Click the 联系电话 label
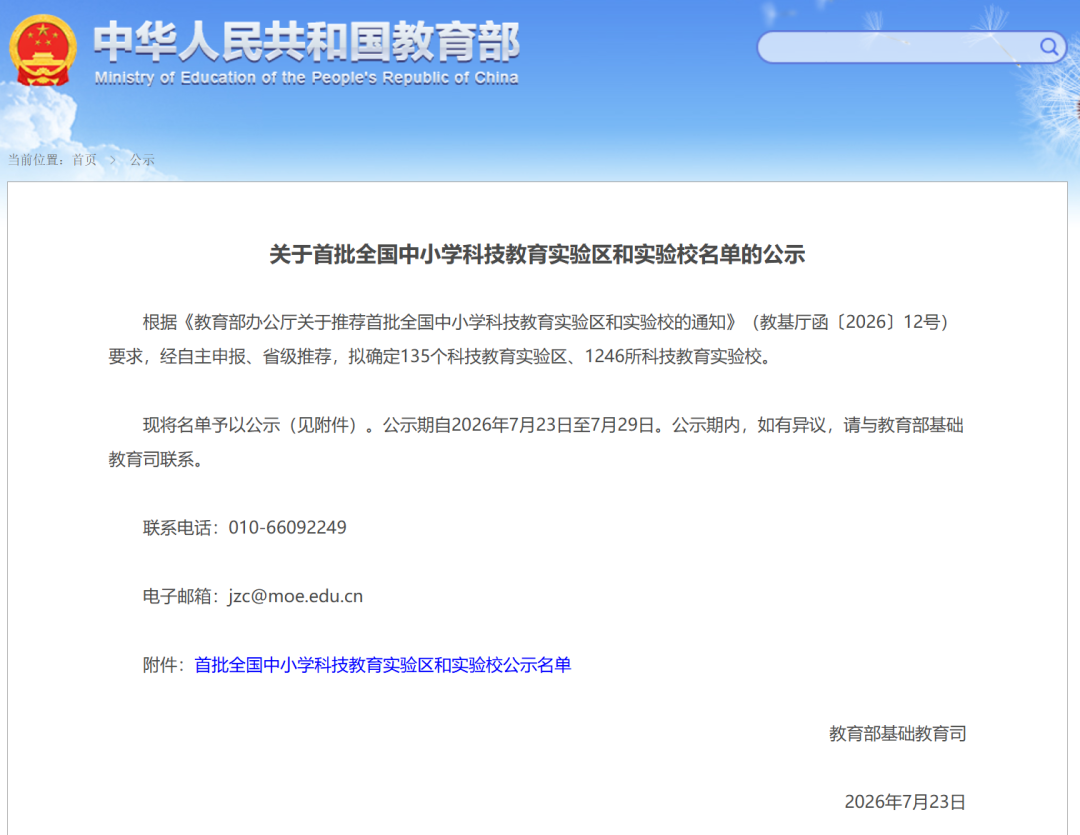Screen dimensions: 1080x835 177,528
